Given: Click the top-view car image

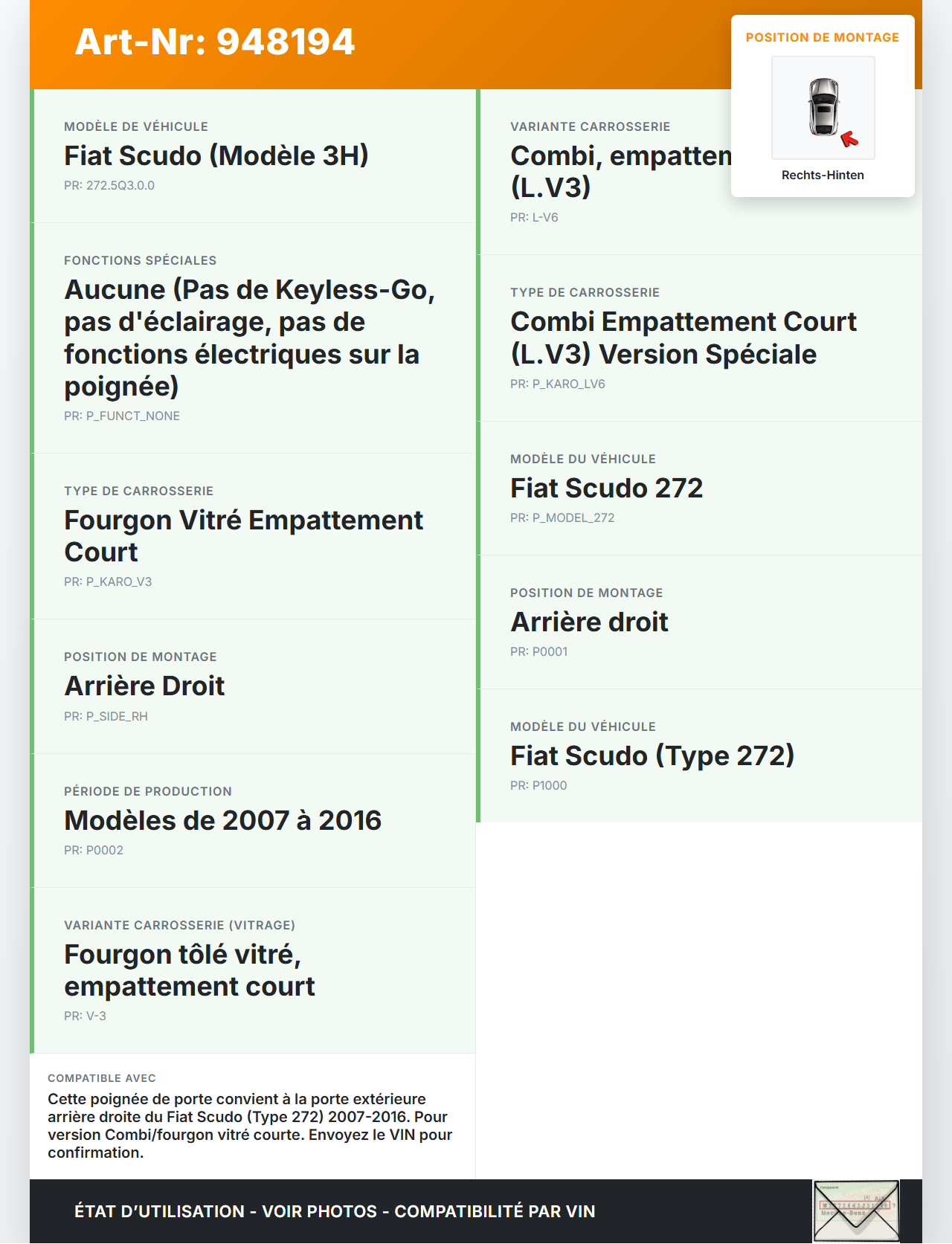Looking at the screenshot, I should tap(823, 107).
